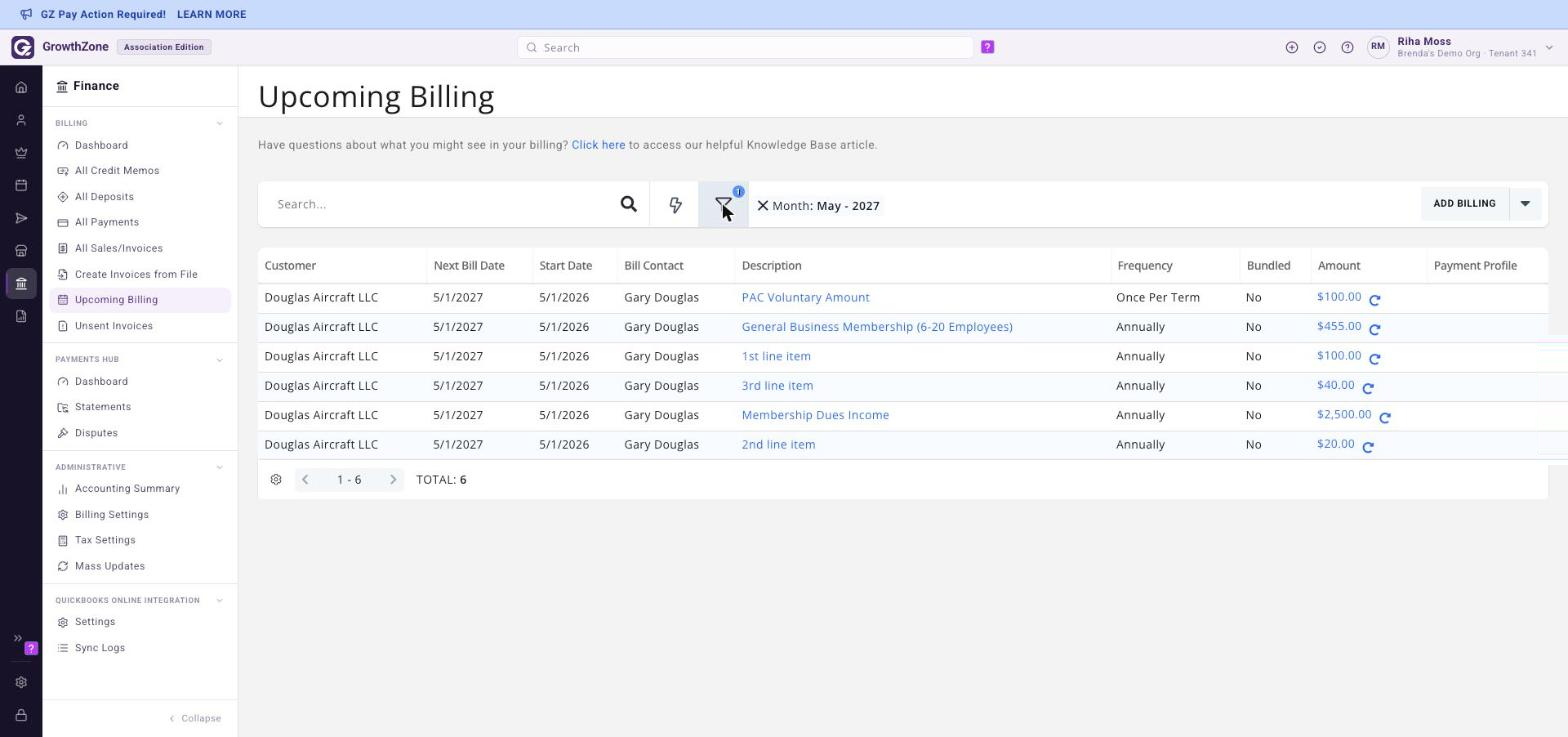
Task: Click the Add Billing button
Action: [1464, 204]
